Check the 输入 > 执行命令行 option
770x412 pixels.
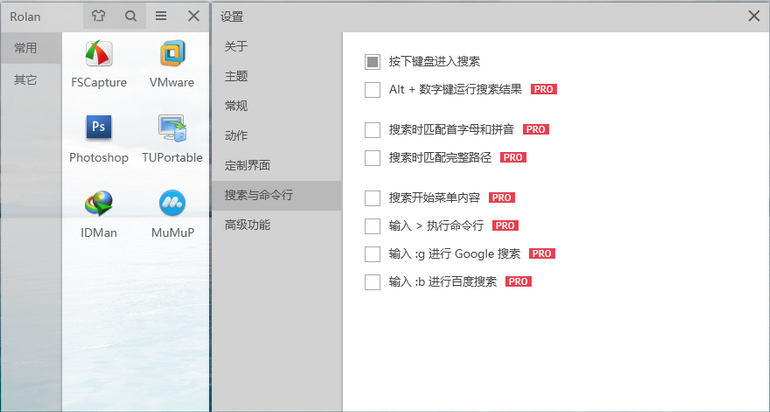click(373, 226)
